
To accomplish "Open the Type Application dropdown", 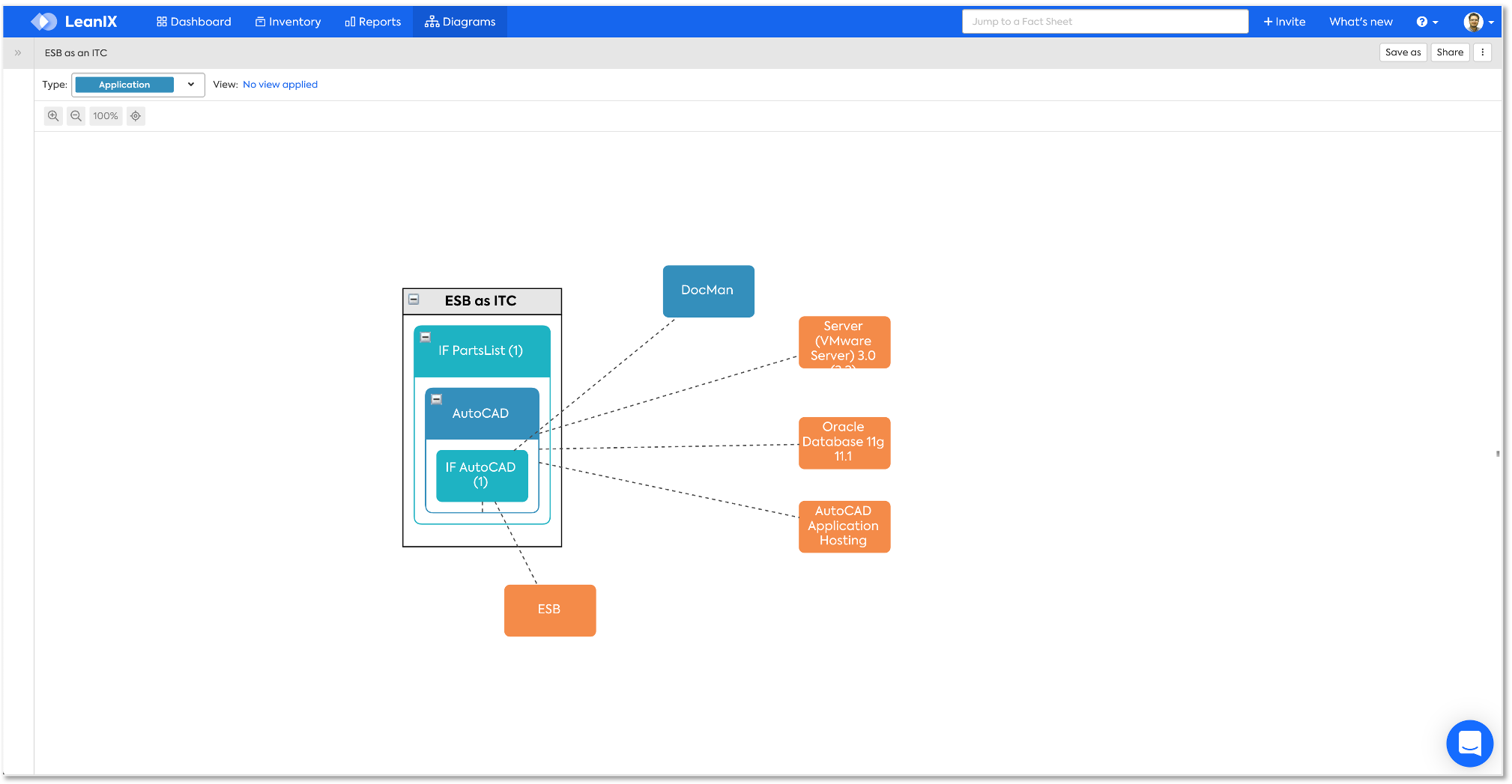I will (x=138, y=85).
